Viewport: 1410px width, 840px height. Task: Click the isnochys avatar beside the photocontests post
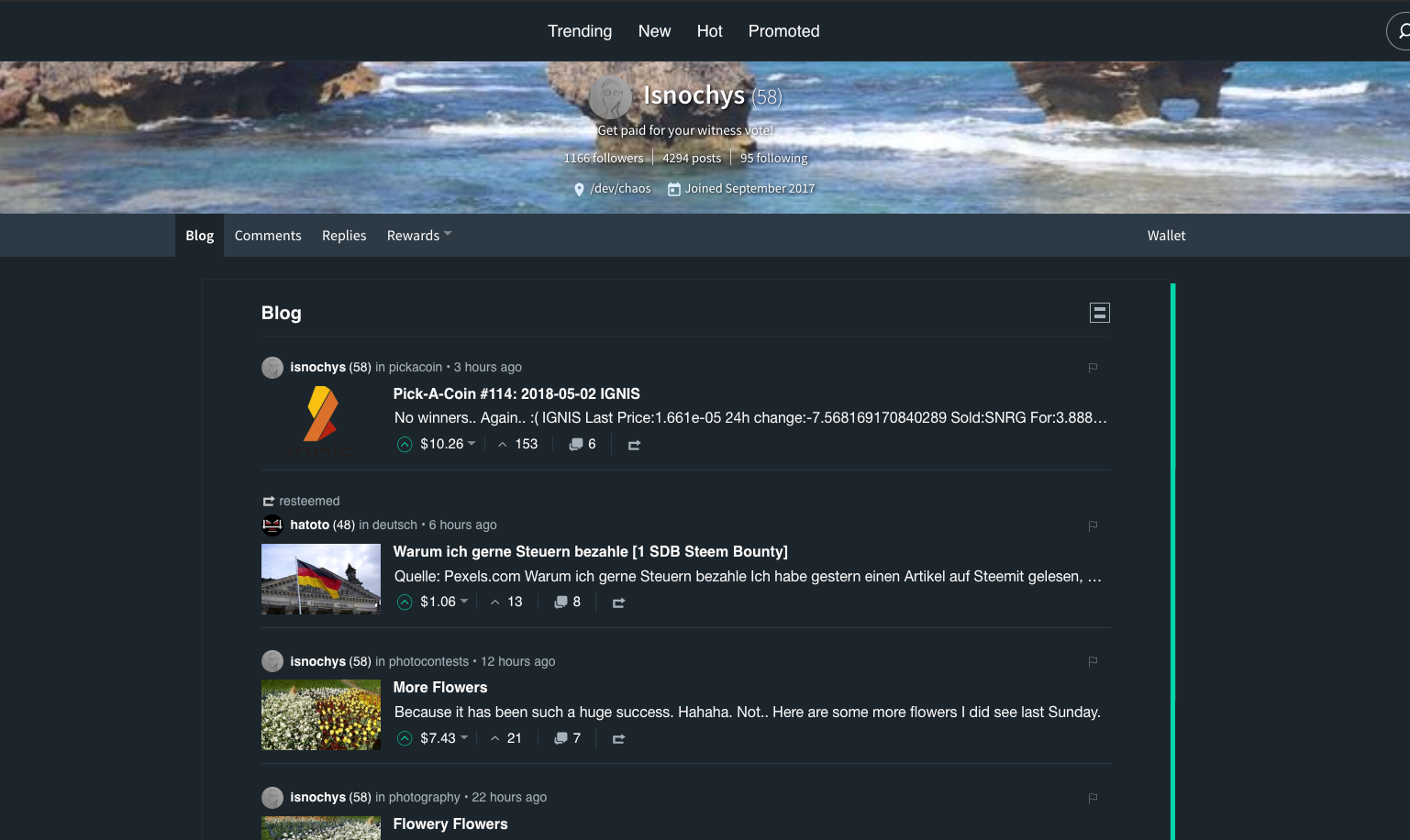click(272, 661)
